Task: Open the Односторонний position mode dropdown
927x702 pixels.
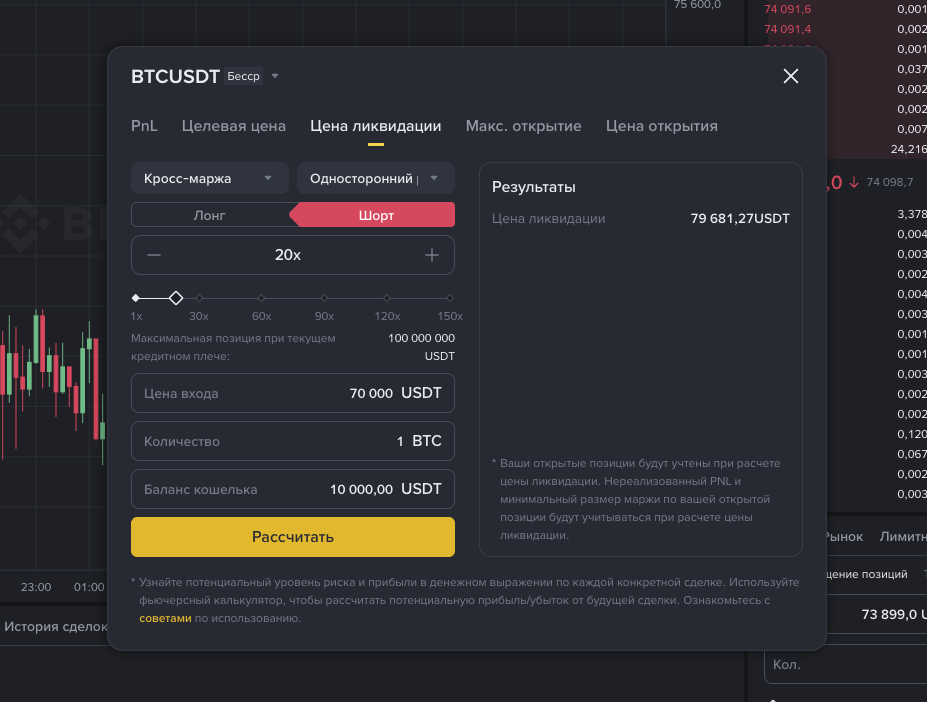Action: [375, 178]
